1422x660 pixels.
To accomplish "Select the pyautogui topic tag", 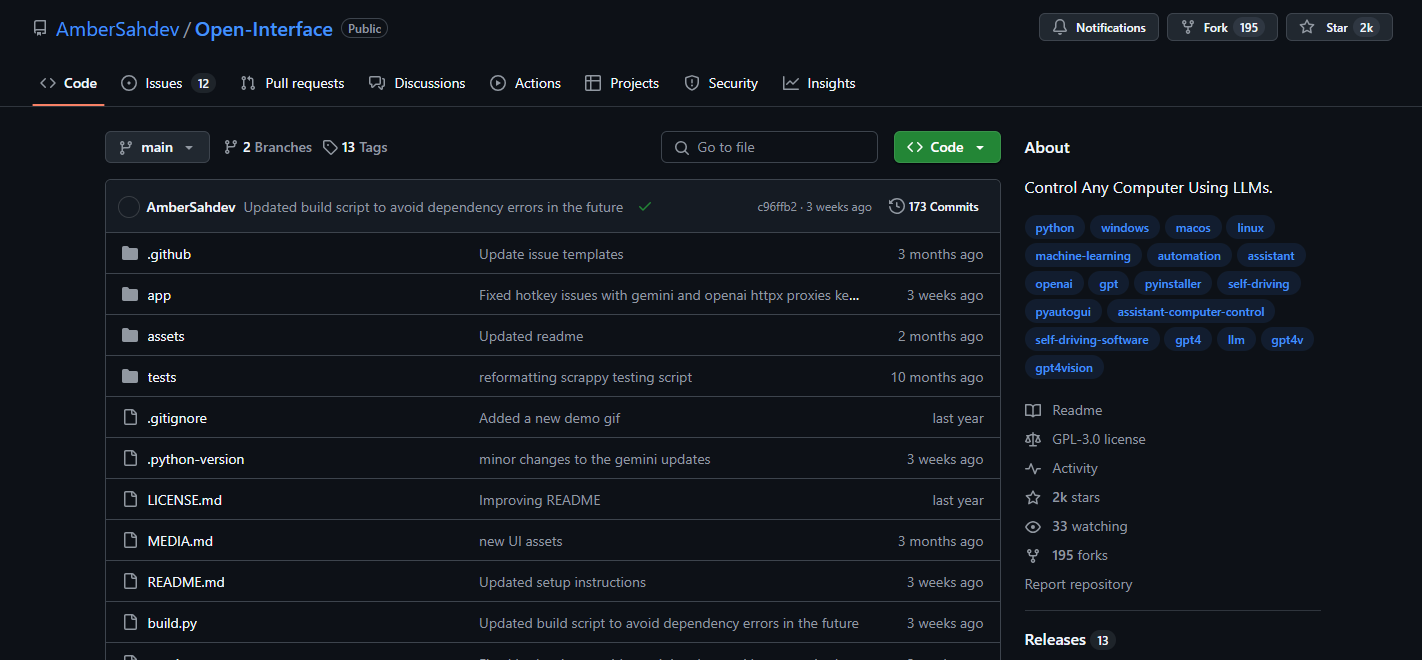I will [1063, 312].
